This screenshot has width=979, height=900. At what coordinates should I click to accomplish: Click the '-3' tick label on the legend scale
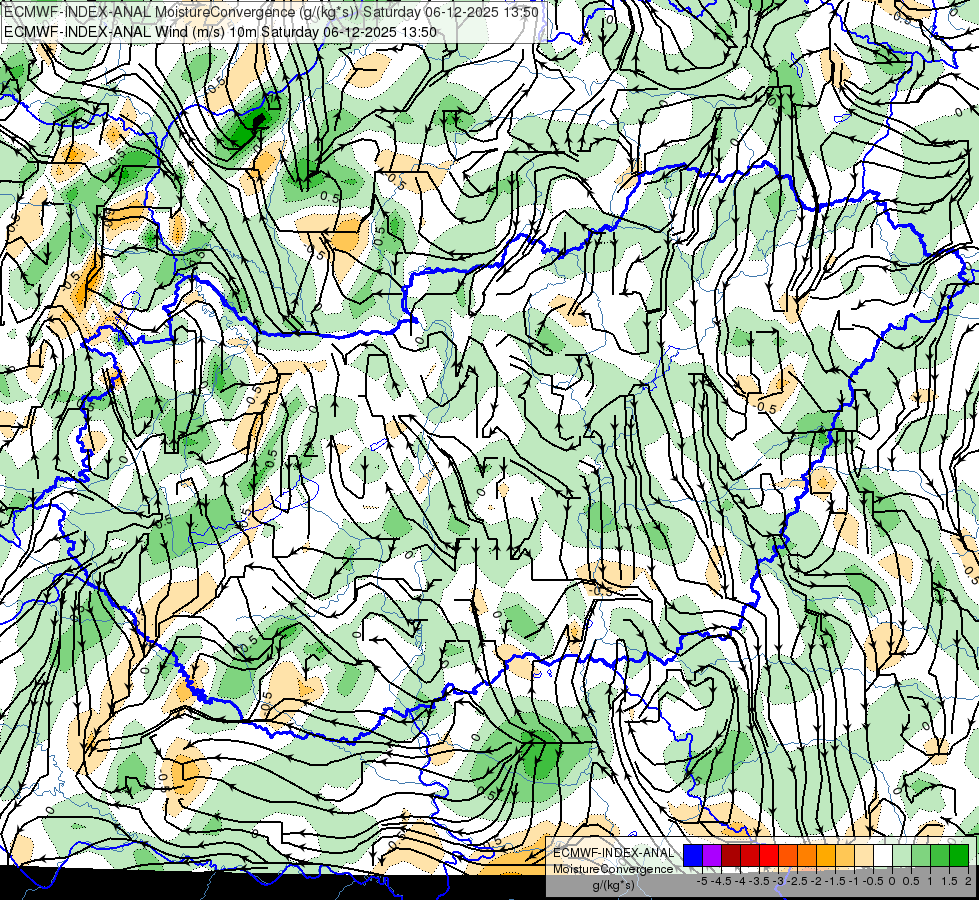click(778, 881)
